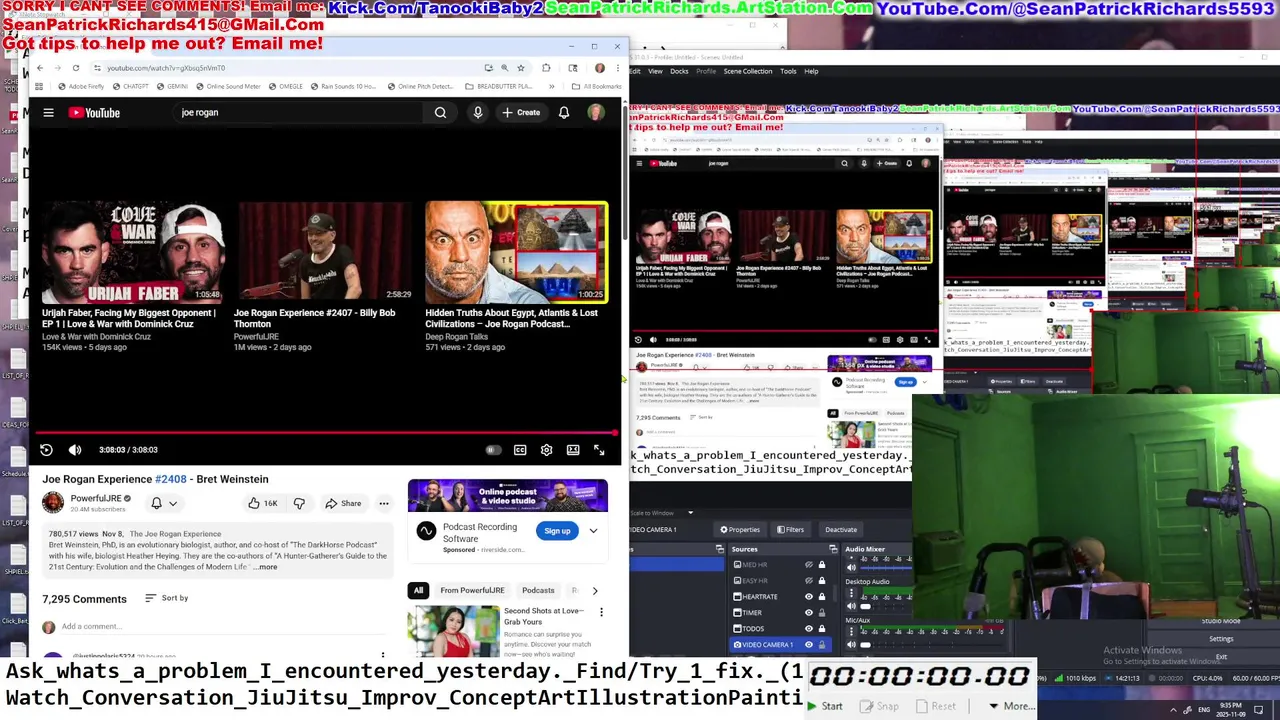Open the video player settings gear
The width and height of the screenshot is (1280, 720).
[546, 450]
